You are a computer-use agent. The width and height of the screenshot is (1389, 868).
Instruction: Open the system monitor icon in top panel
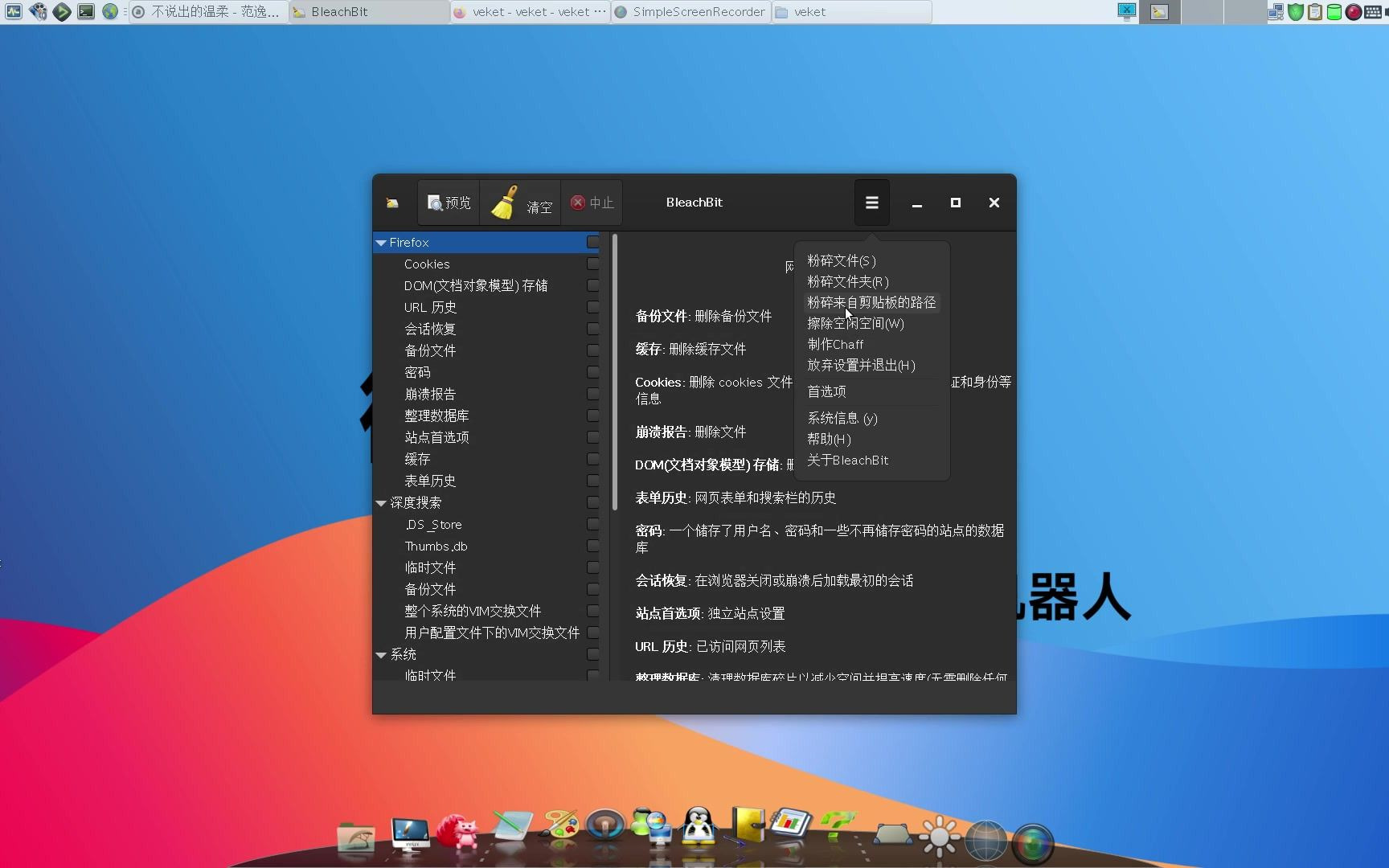(x=13, y=11)
